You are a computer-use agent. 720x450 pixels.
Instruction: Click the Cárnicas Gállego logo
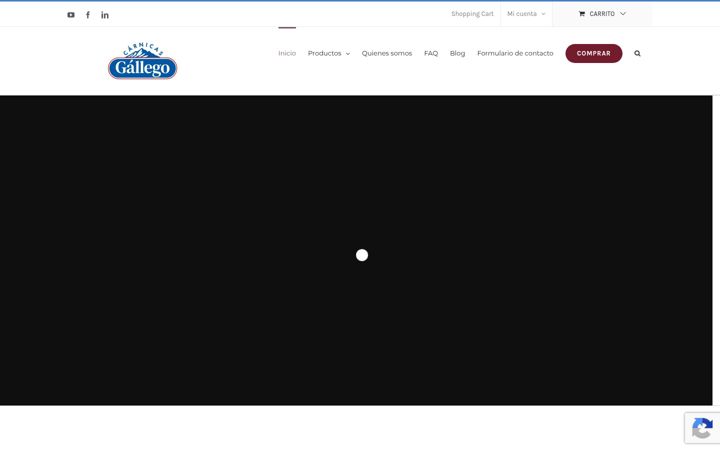click(142, 61)
